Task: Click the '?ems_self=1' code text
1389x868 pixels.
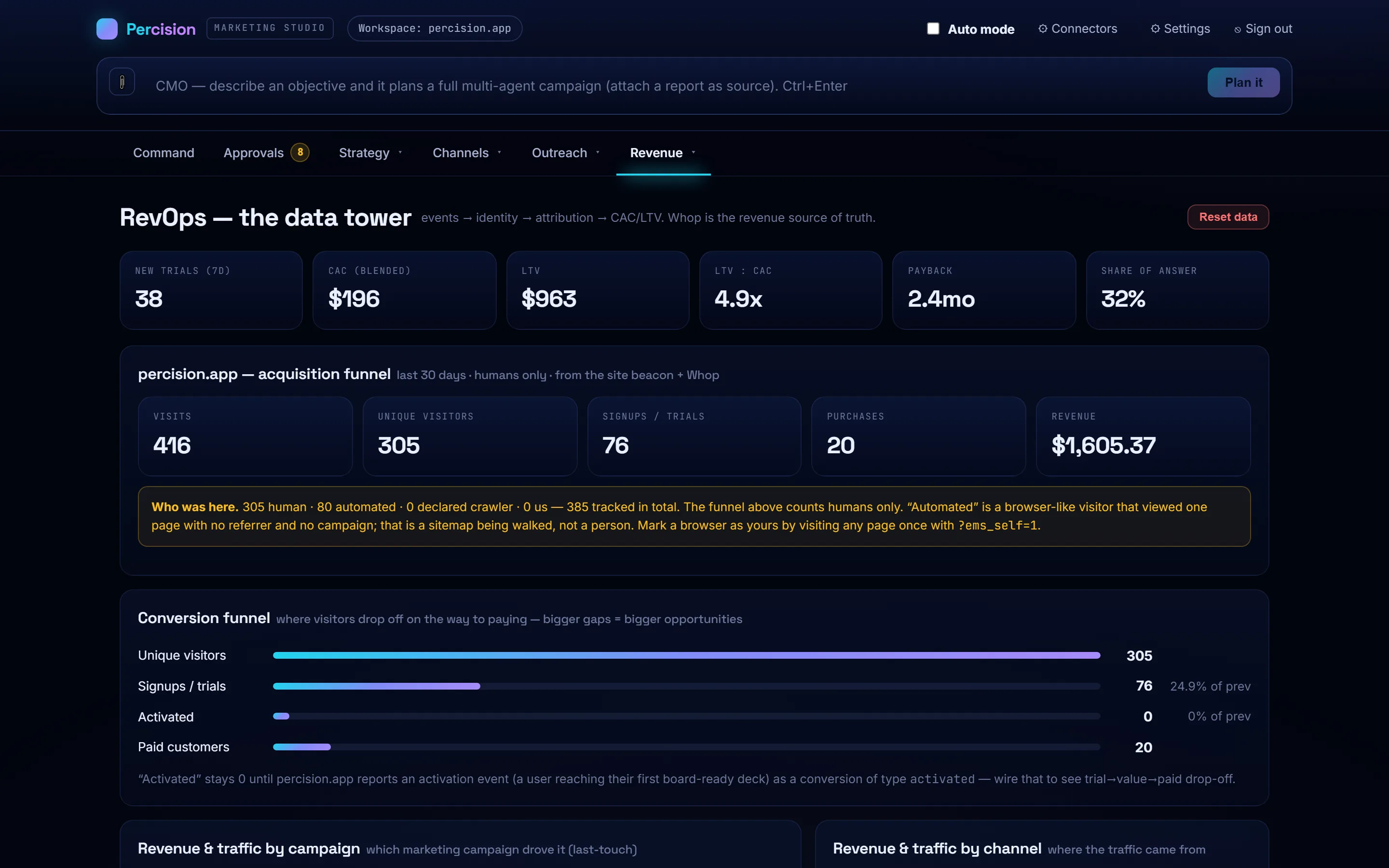Action: tap(997, 525)
